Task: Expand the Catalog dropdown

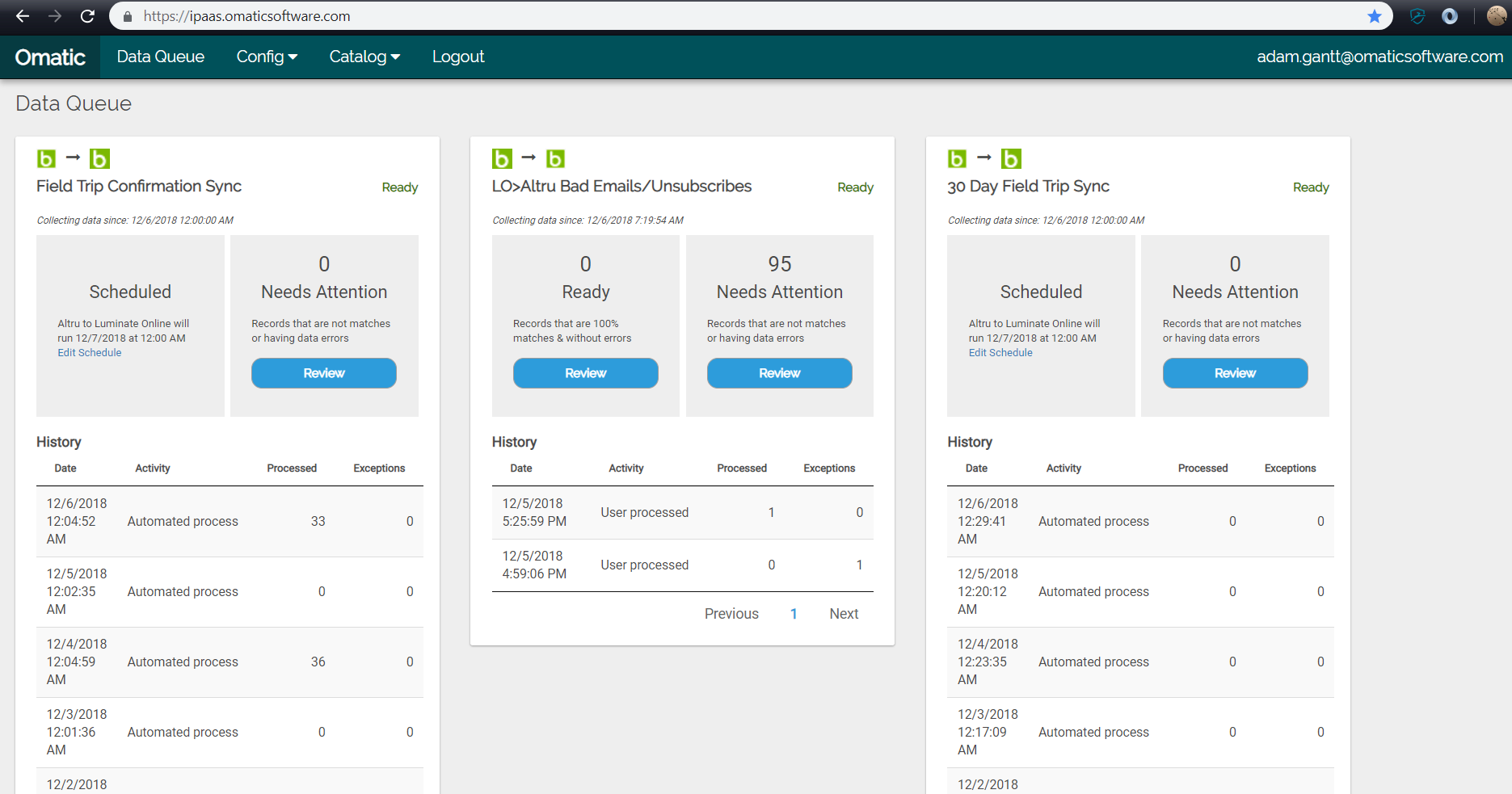Action: click(x=364, y=57)
